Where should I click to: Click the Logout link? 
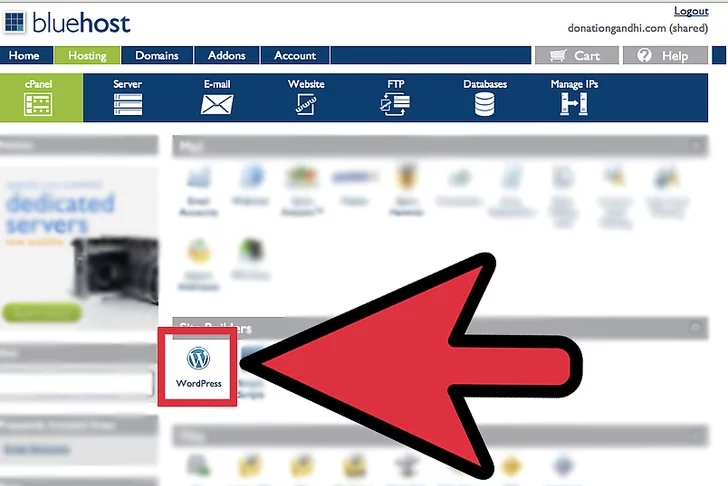690,11
